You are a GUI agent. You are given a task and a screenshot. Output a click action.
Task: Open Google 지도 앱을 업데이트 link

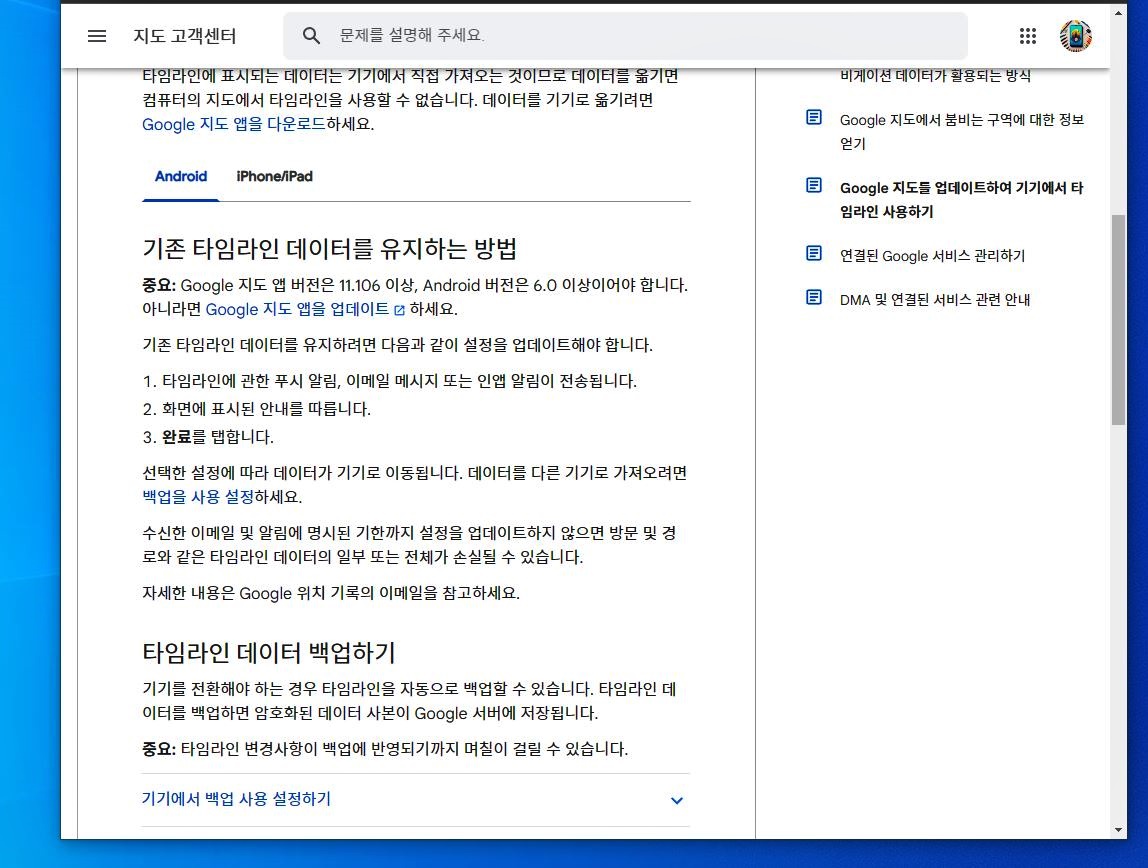click(x=297, y=310)
